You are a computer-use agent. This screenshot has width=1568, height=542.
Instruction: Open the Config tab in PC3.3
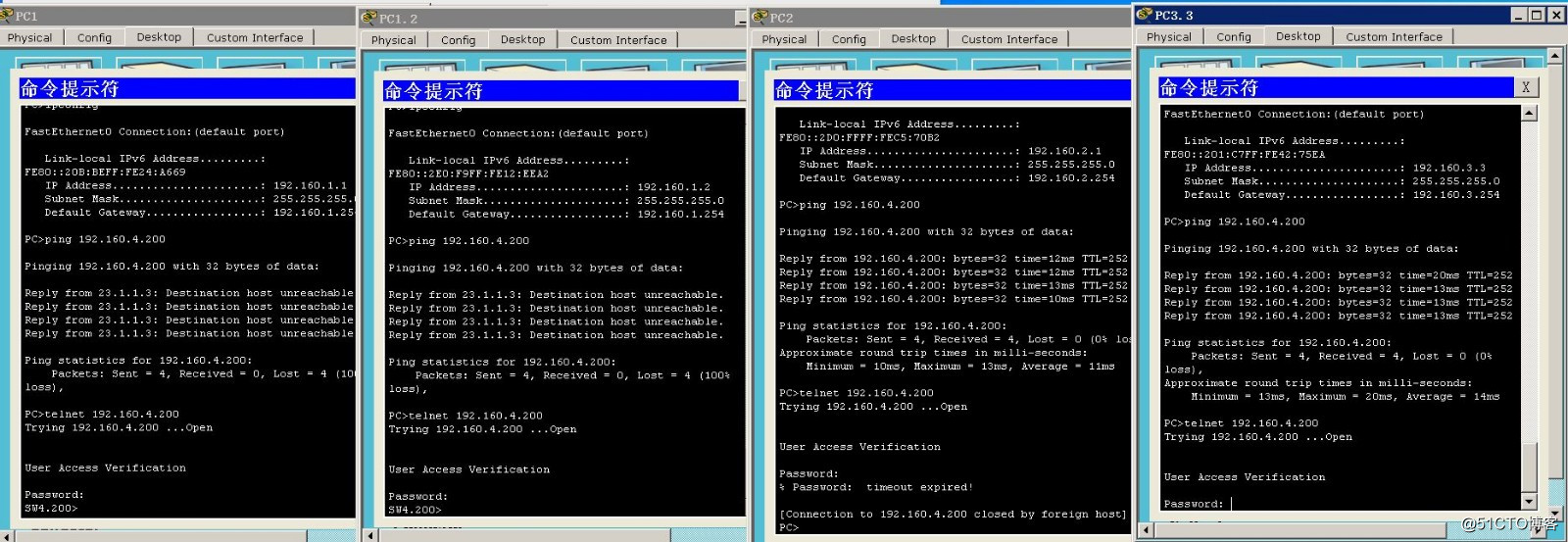[x=1234, y=36]
